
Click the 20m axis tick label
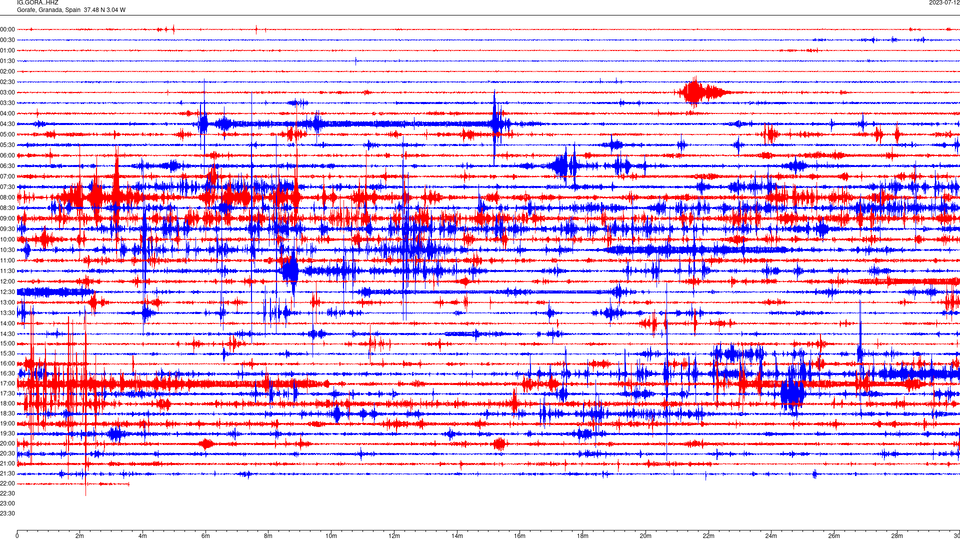pos(645,536)
